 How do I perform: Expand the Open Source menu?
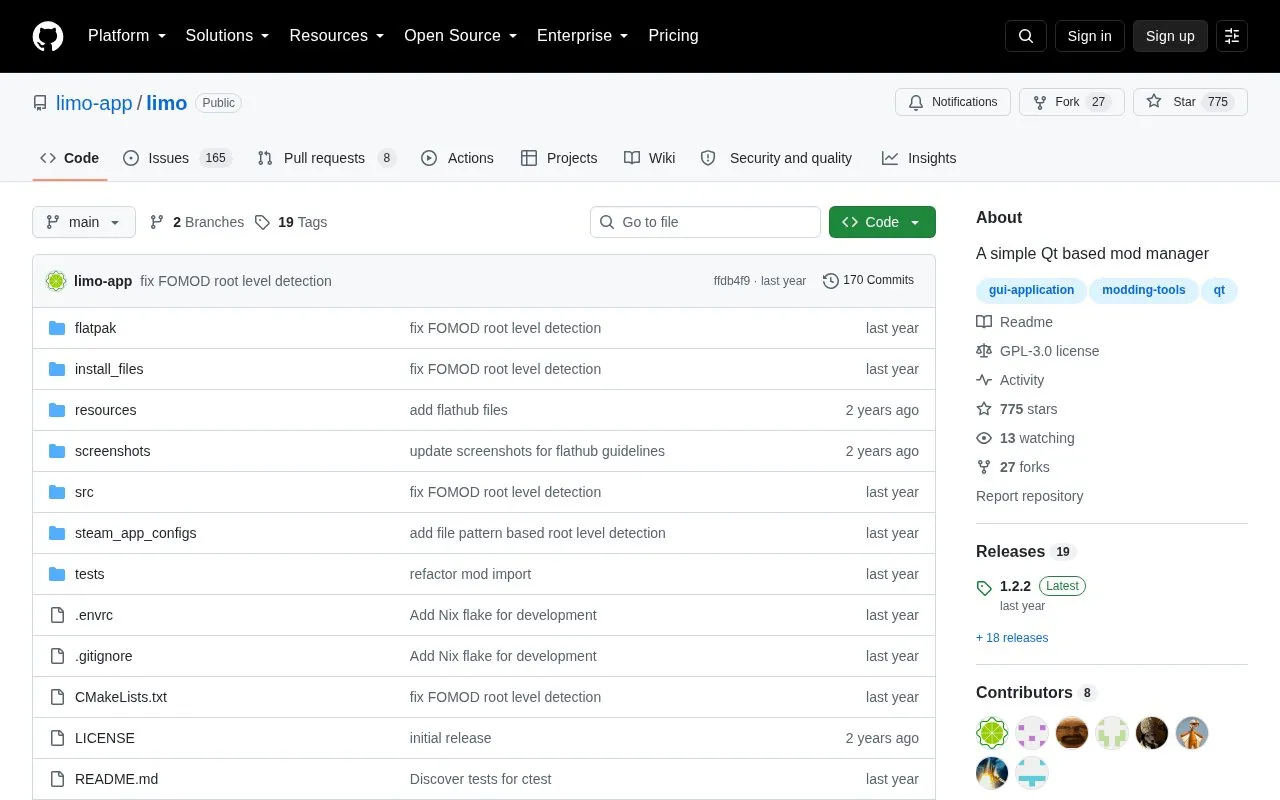(x=461, y=36)
